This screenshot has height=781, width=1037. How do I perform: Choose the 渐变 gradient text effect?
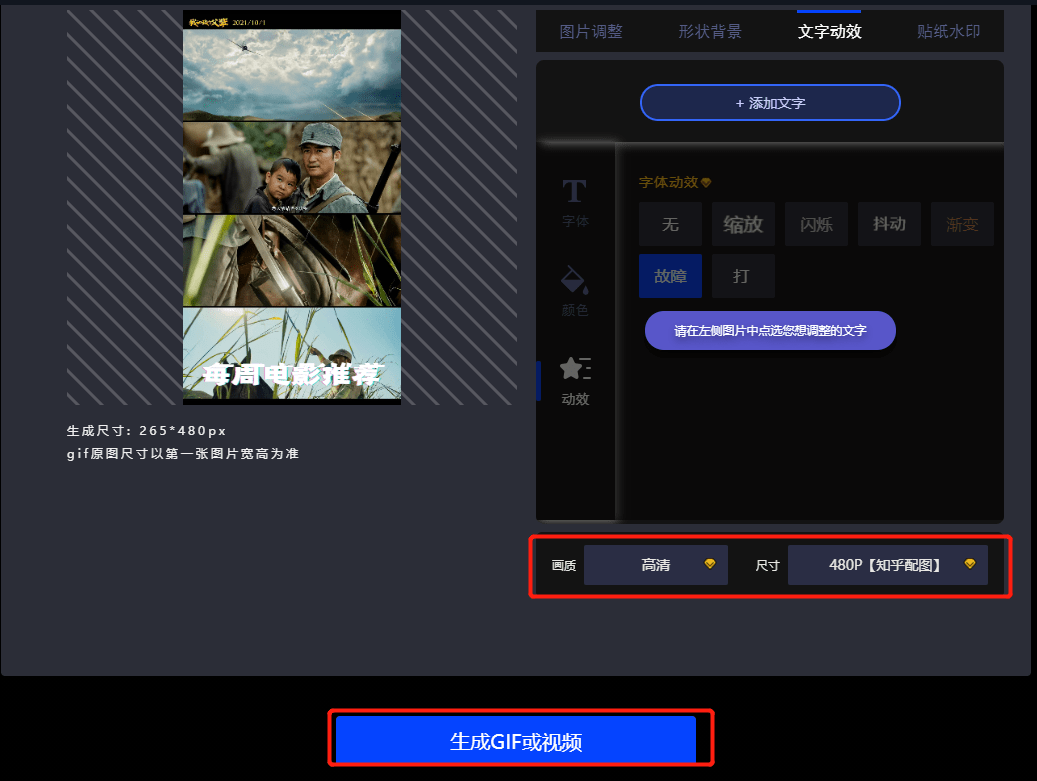962,224
